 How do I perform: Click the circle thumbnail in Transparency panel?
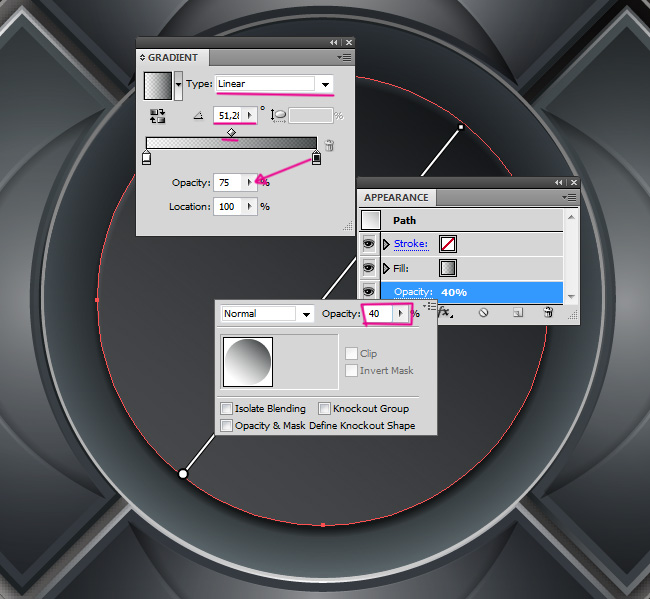248,362
